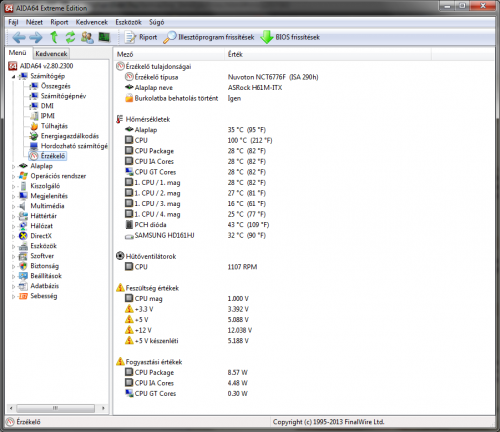
Task: Expand the Kiszolgáló tree node
Action: (x=13, y=186)
